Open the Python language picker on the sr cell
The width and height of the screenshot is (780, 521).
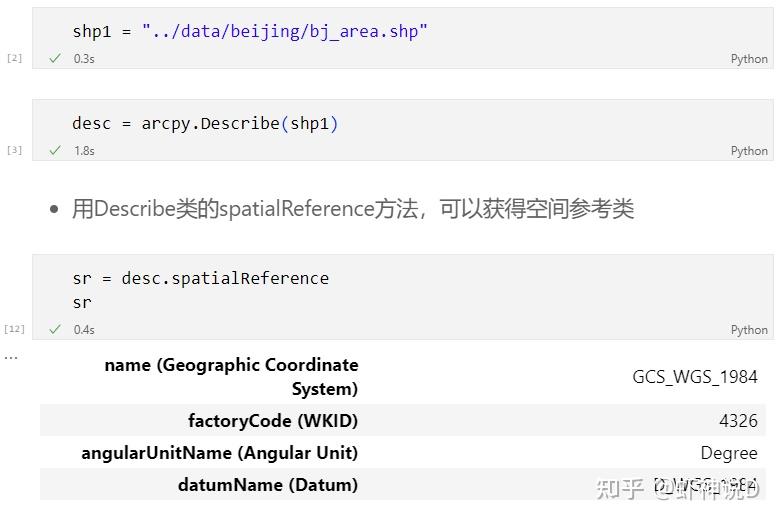(749, 330)
